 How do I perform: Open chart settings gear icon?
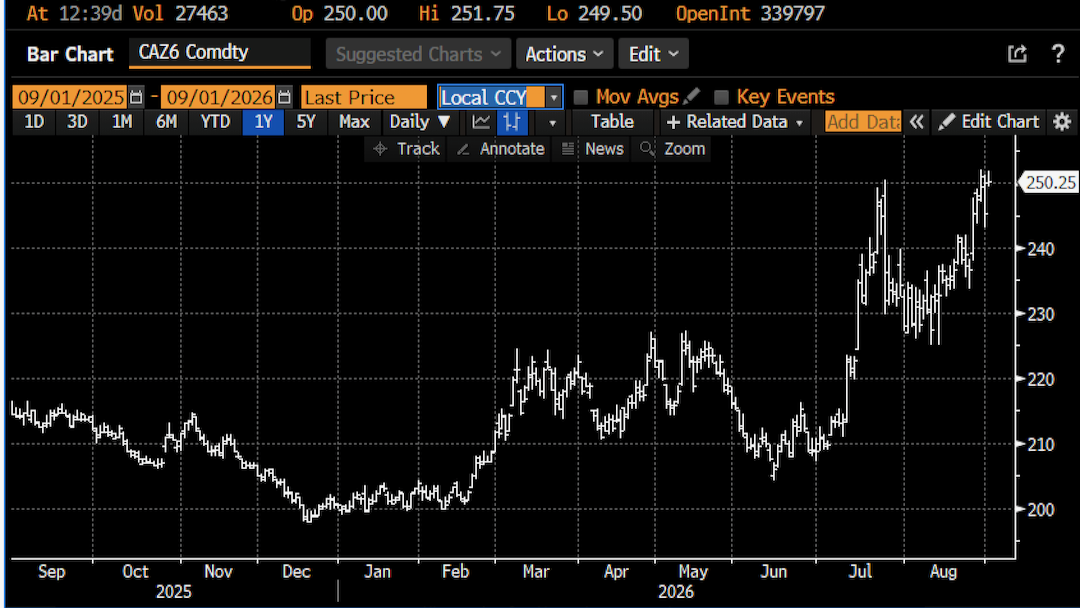(1062, 122)
